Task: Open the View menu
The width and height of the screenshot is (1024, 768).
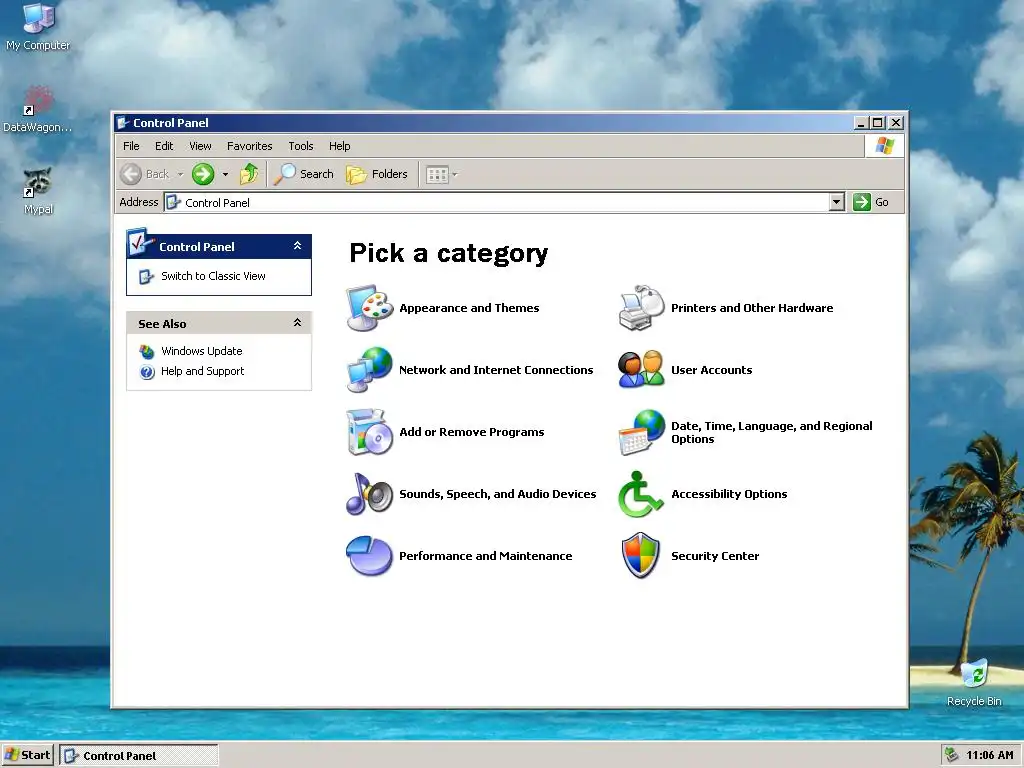Action: [200, 146]
